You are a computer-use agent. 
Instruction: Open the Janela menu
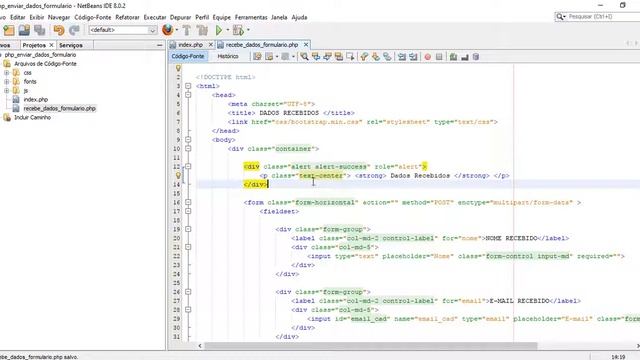tap(279, 18)
